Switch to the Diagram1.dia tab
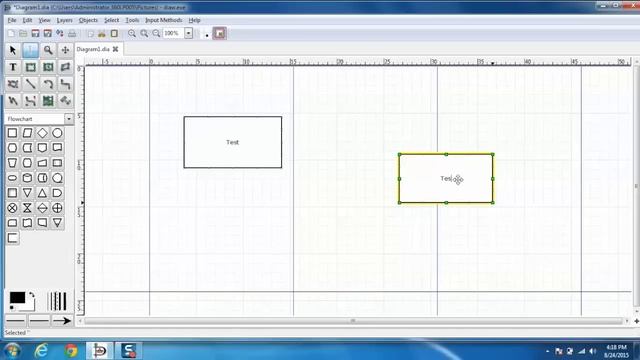Screen dimensions: 640x360 [93, 49]
